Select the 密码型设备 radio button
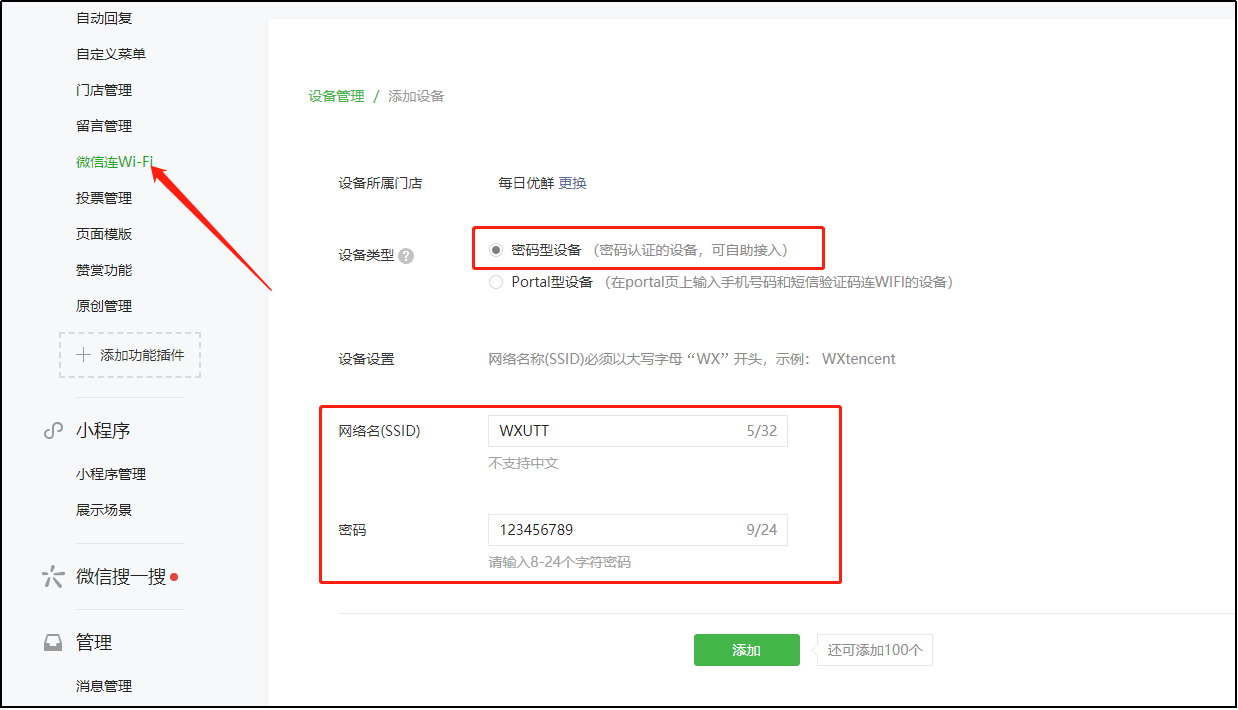 pyautogui.click(x=496, y=250)
